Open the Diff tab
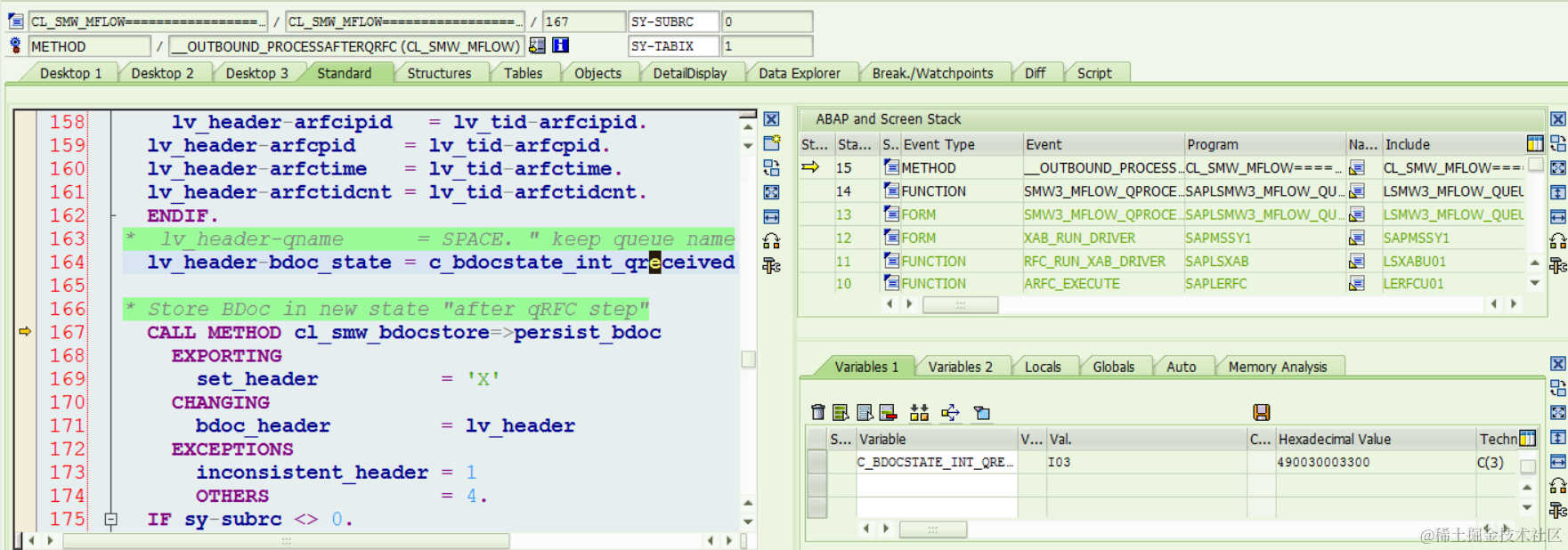 tap(1035, 73)
